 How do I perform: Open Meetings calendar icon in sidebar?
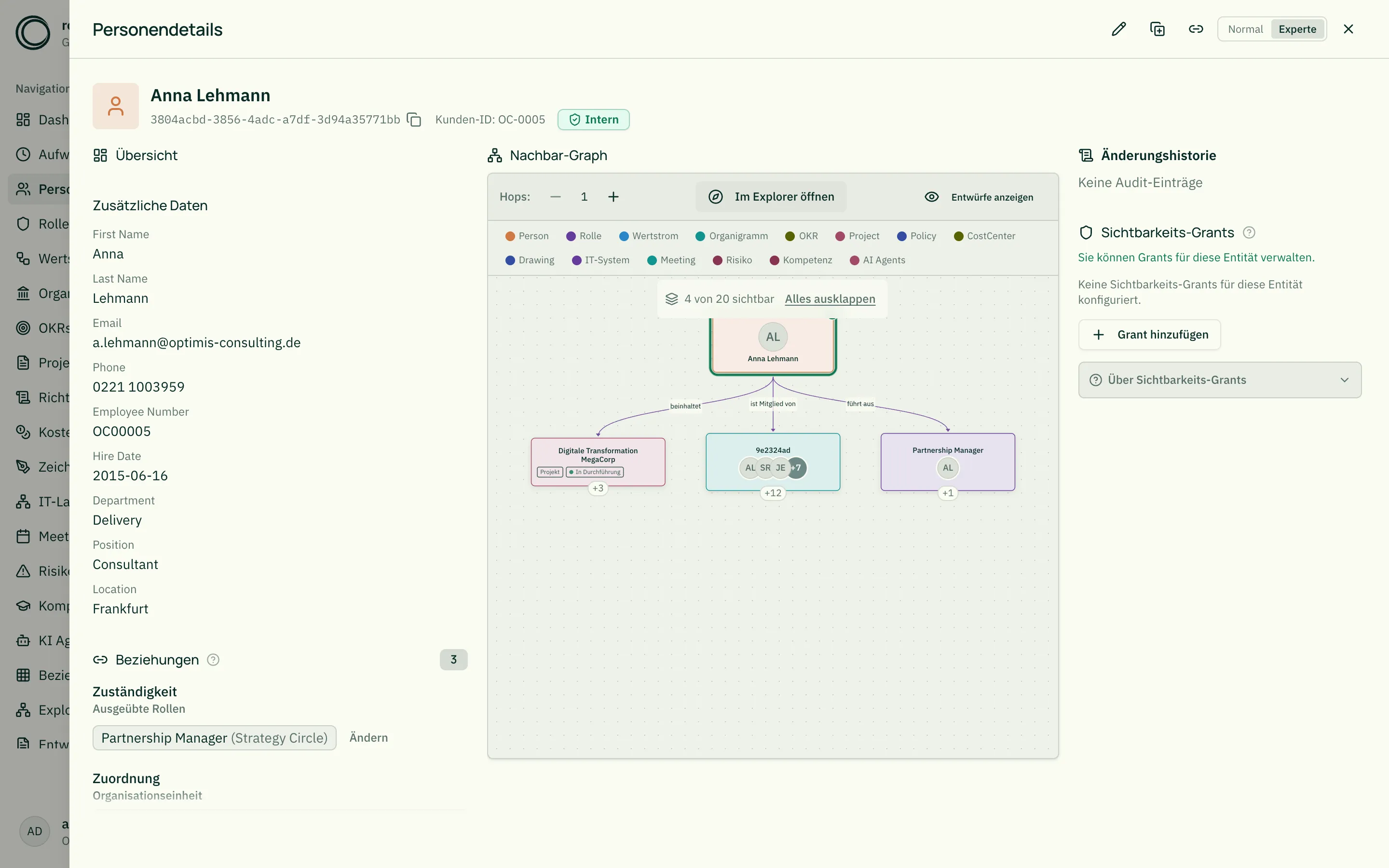tap(23, 536)
